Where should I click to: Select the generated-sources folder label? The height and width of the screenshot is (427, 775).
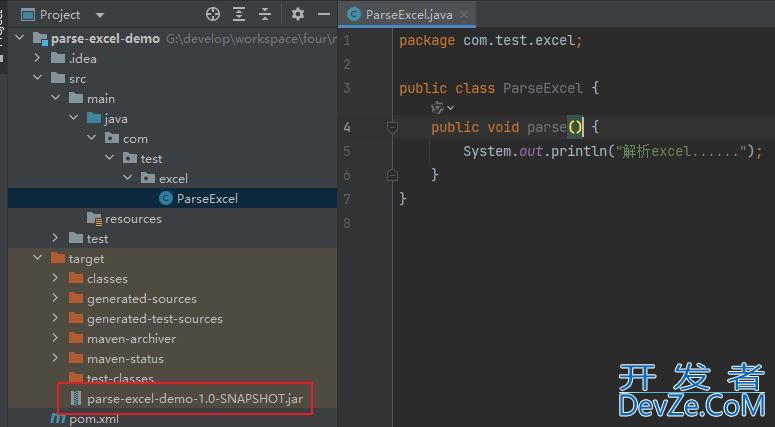142,299
